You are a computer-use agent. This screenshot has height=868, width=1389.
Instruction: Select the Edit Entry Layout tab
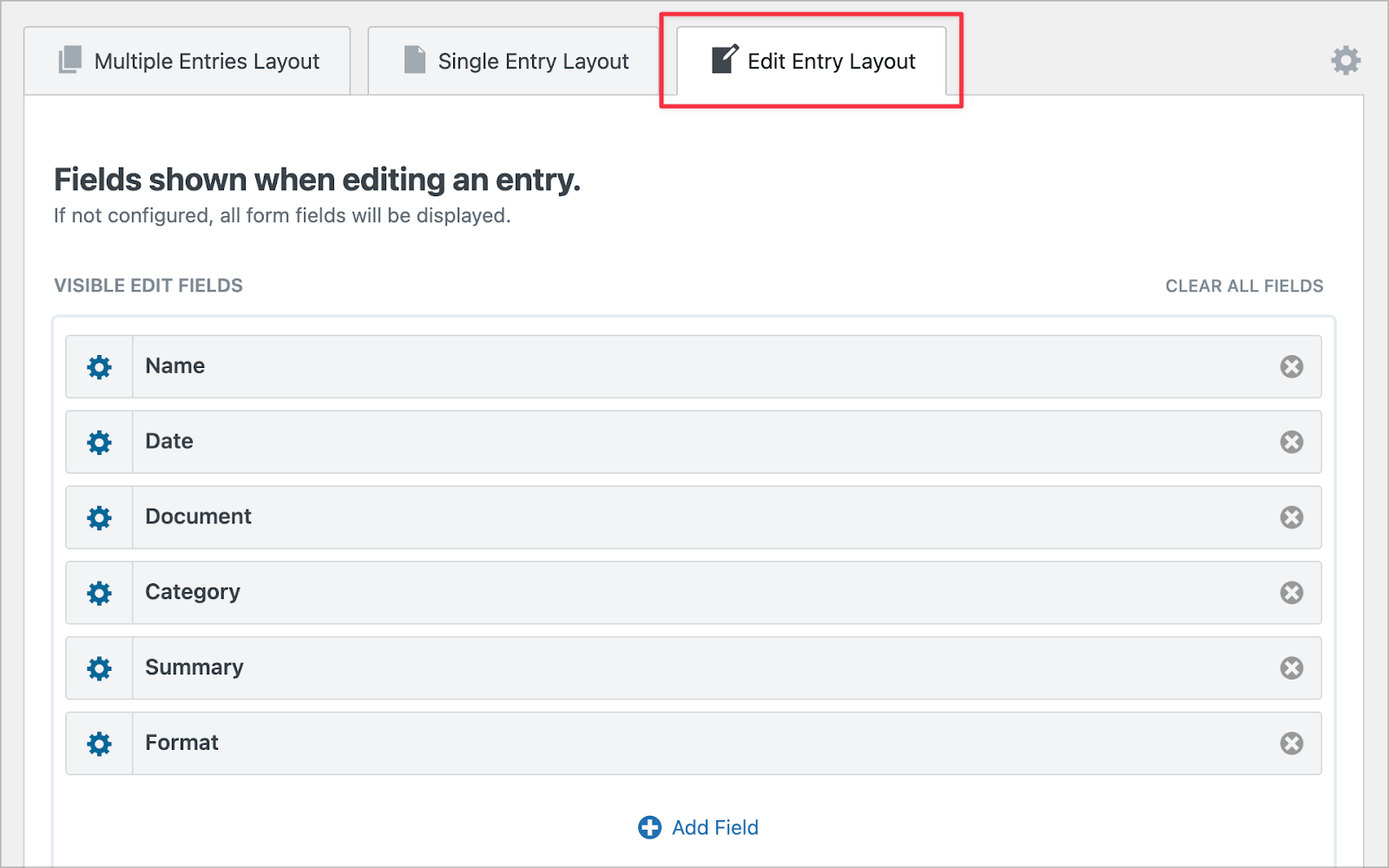click(x=812, y=61)
